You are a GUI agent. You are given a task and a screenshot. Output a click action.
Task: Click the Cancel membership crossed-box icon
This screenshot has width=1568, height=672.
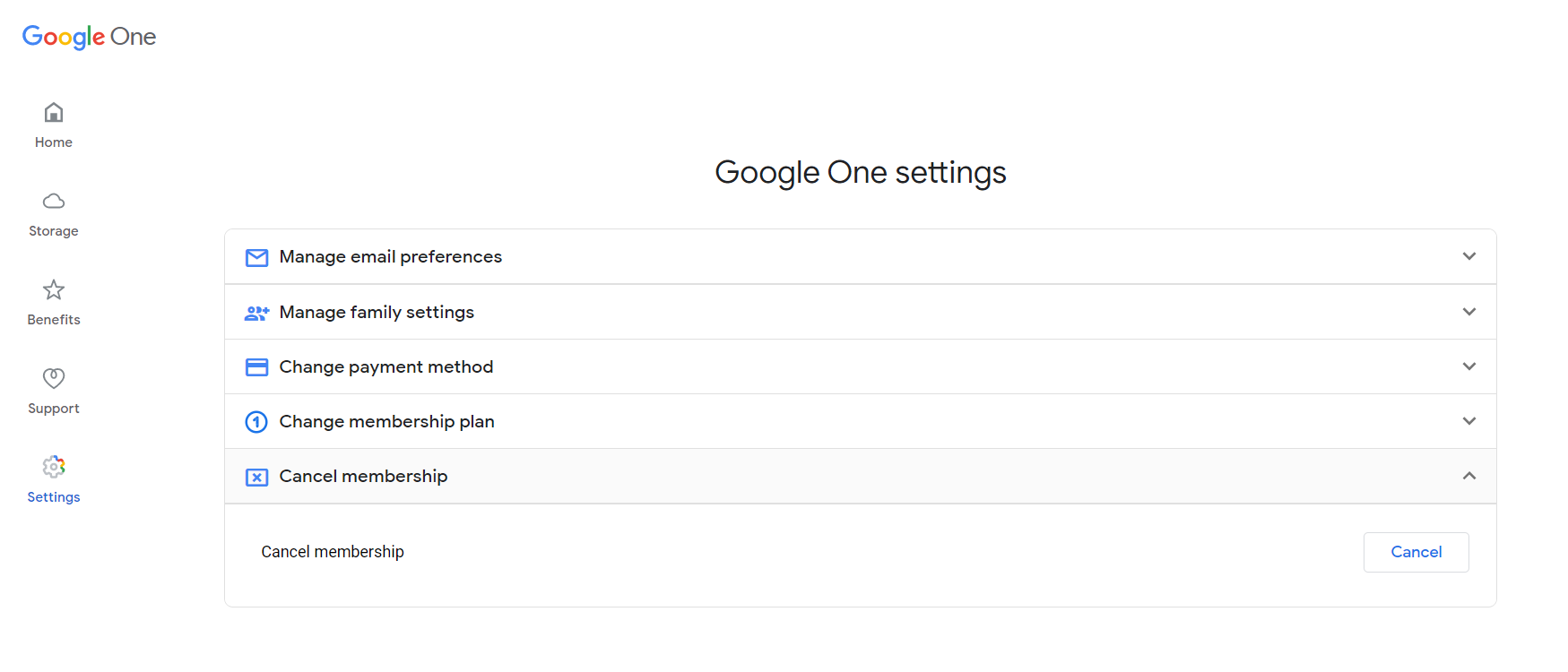(256, 477)
